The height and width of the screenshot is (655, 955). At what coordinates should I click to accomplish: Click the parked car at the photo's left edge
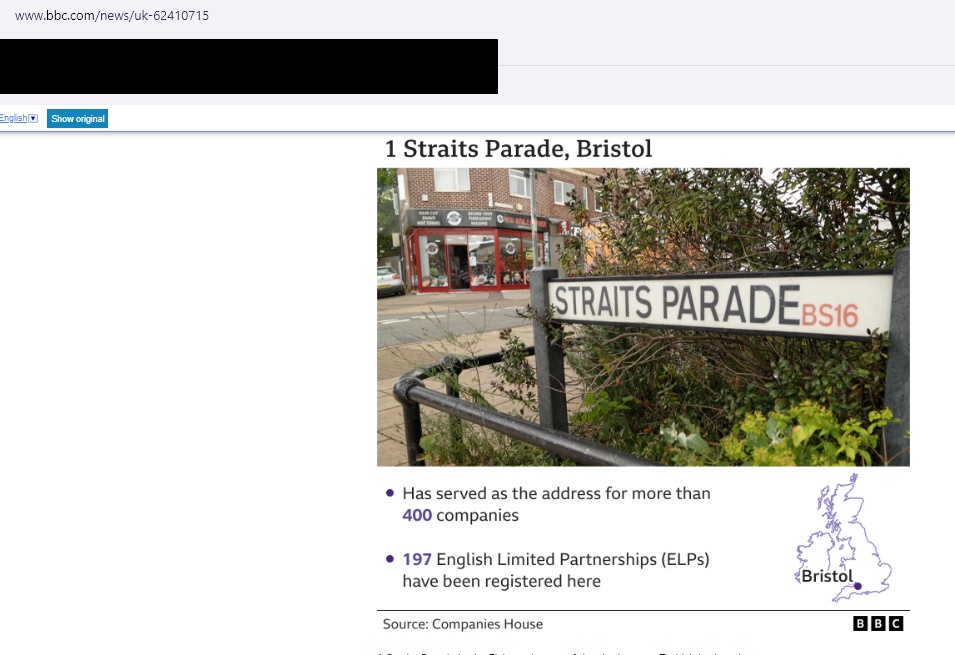click(x=389, y=280)
